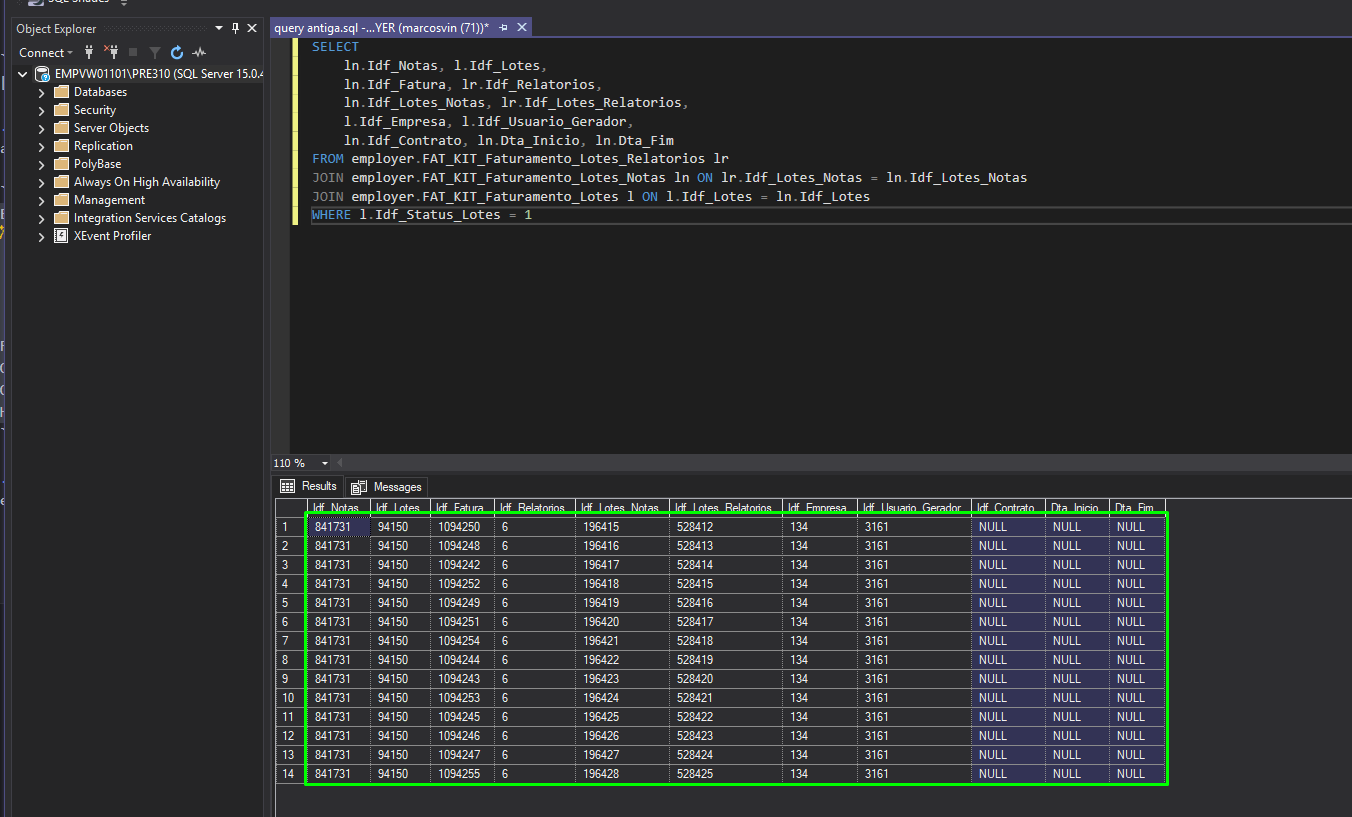This screenshot has width=1352, height=817.
Task: Expand the Server Objects folder
Action: coord(42,128)
